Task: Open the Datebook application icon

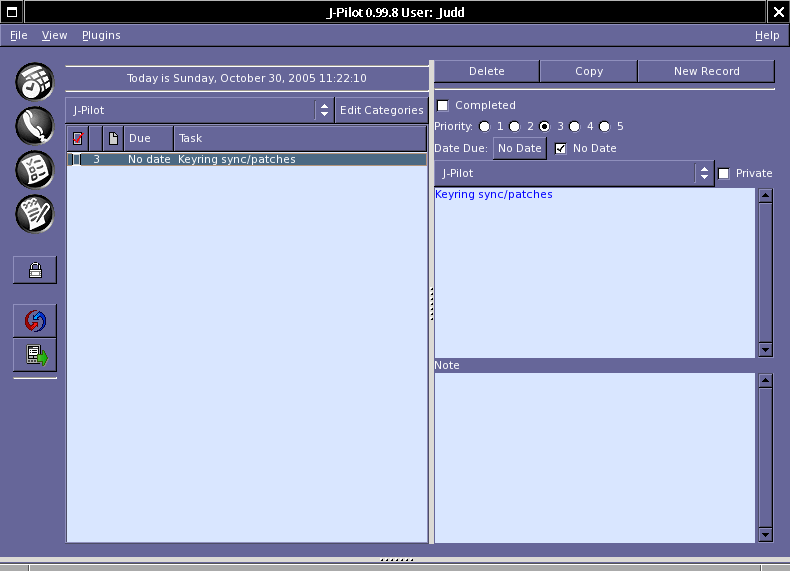Action: (35, 81)
